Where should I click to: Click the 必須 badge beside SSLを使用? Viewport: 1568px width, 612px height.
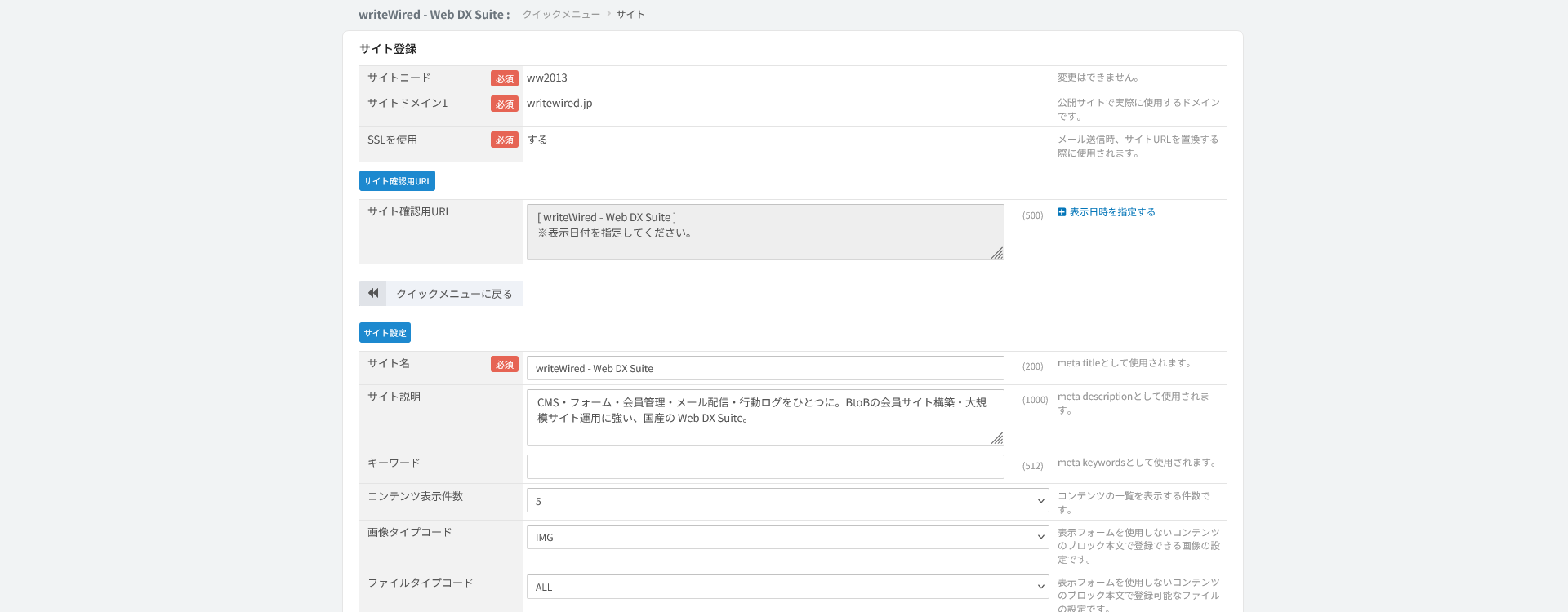click(x=505, y=140)
